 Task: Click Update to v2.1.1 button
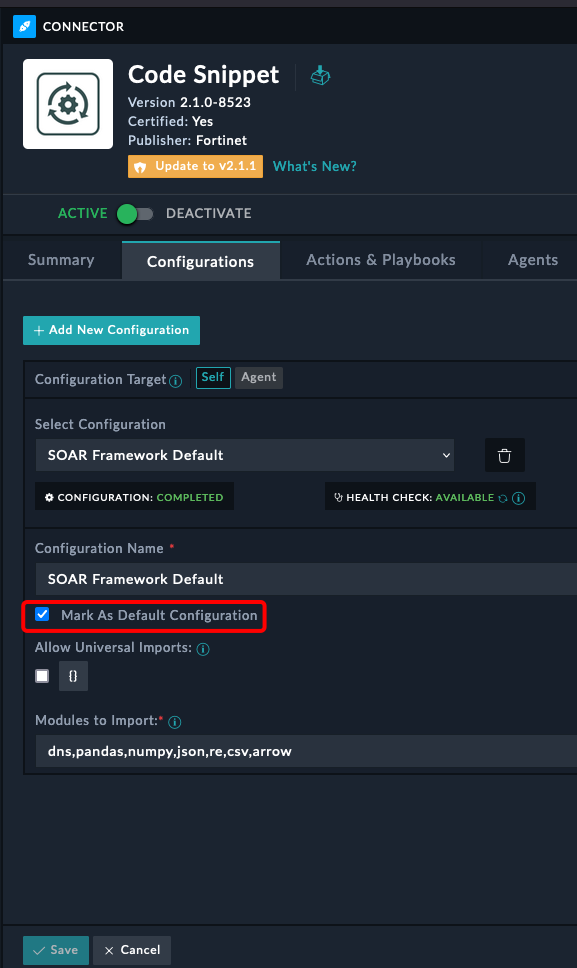tap(196, 167)
